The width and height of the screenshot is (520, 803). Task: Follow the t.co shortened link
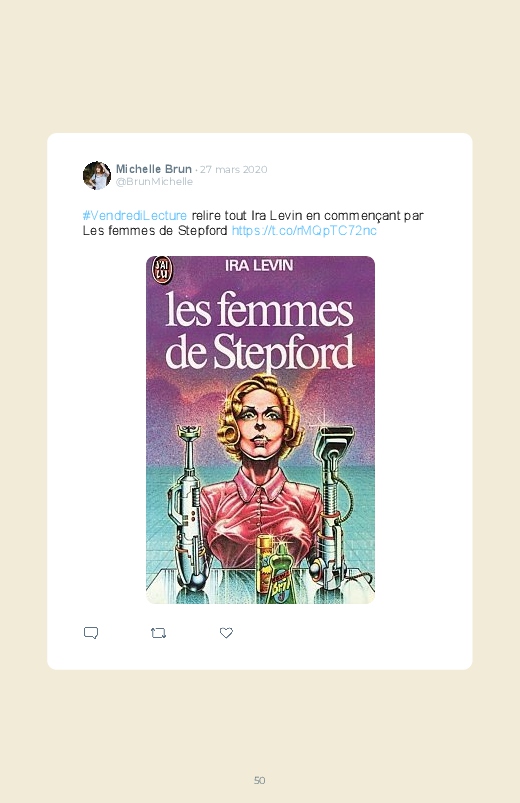click(304, 231)
